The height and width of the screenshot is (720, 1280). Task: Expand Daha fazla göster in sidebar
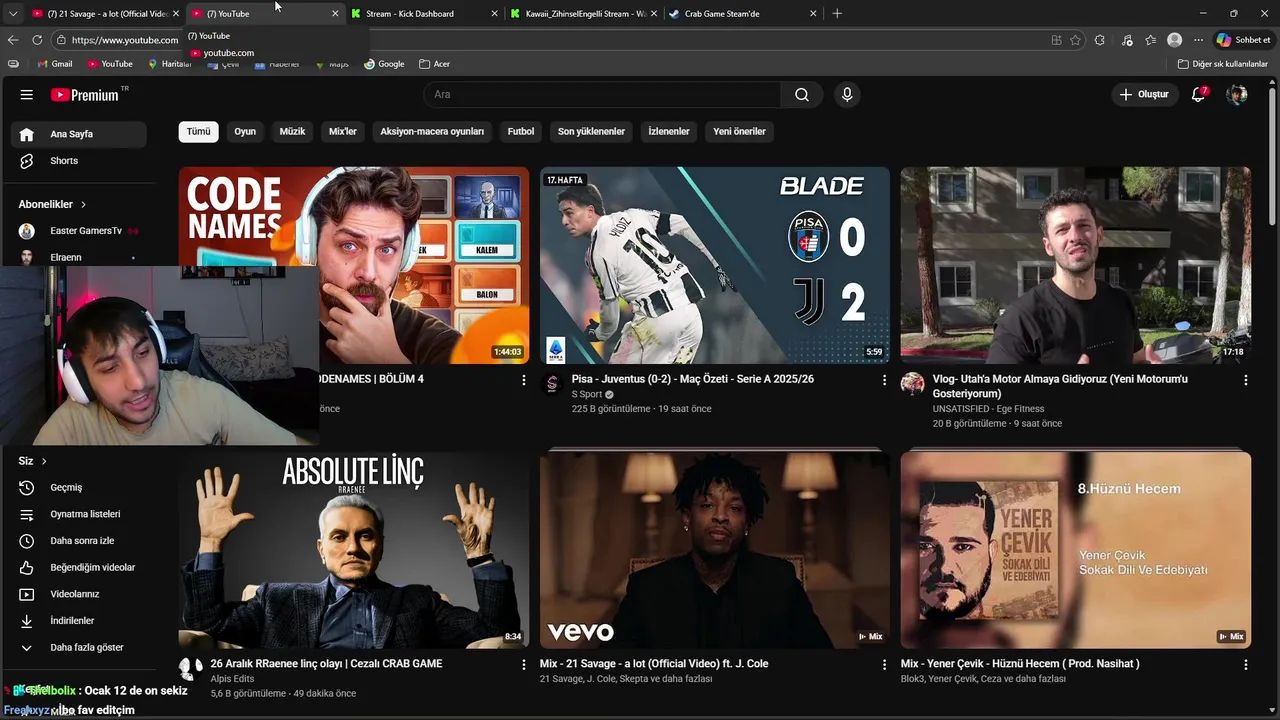click(78, 648)
